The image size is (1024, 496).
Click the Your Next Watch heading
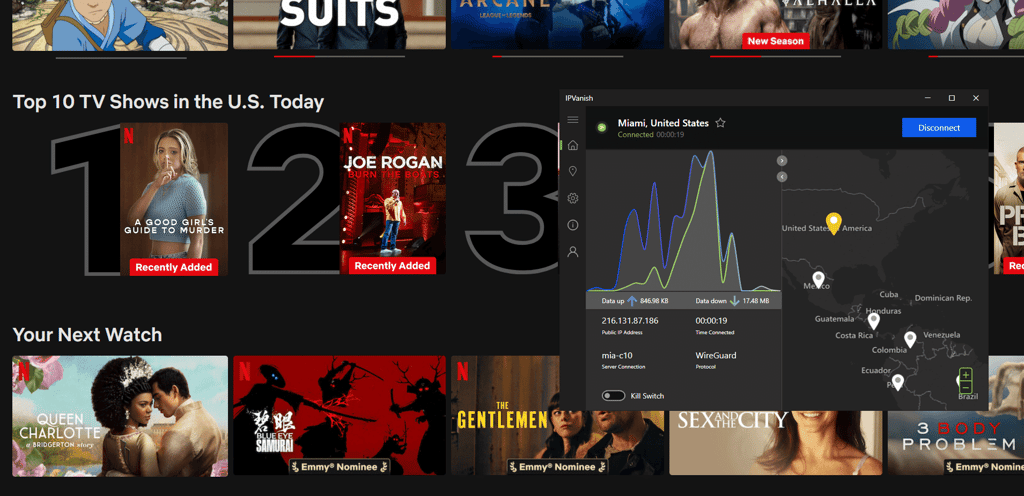[87, 335]
